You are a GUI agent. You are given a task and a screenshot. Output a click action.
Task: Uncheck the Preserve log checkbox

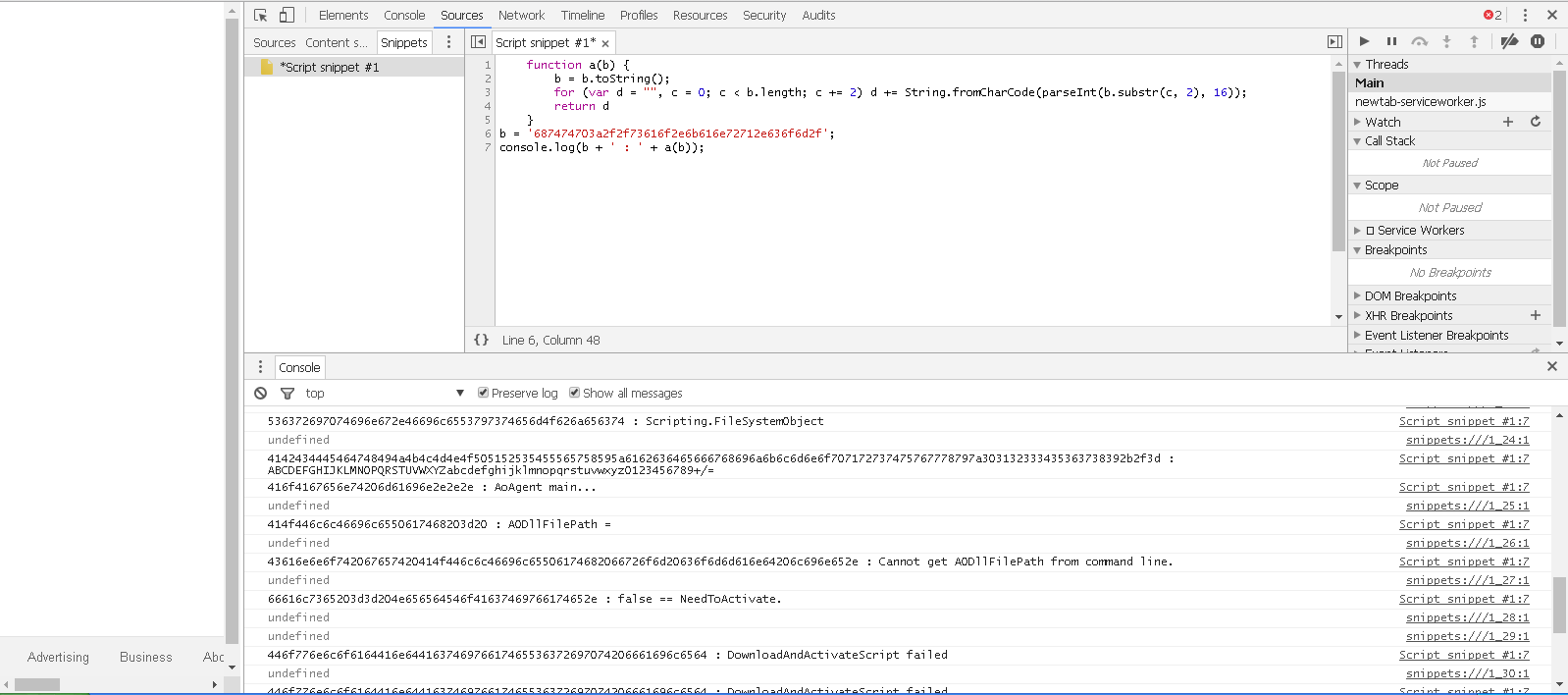(x=483, y=393)
